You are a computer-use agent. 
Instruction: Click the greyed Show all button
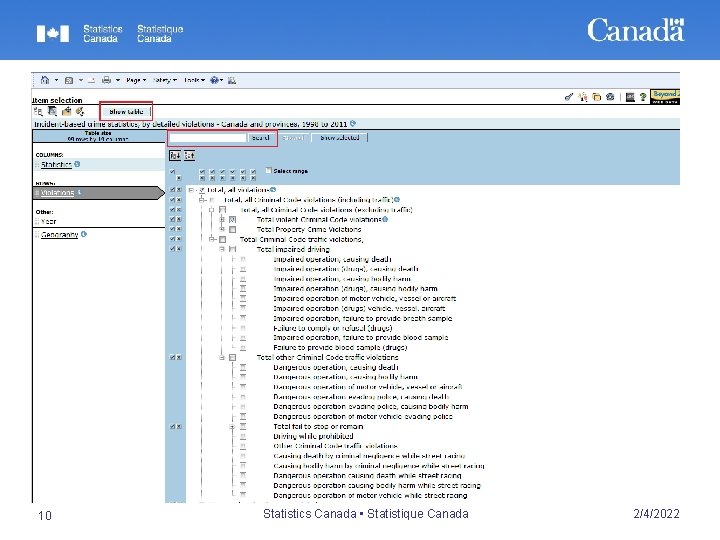pos(293,138)
